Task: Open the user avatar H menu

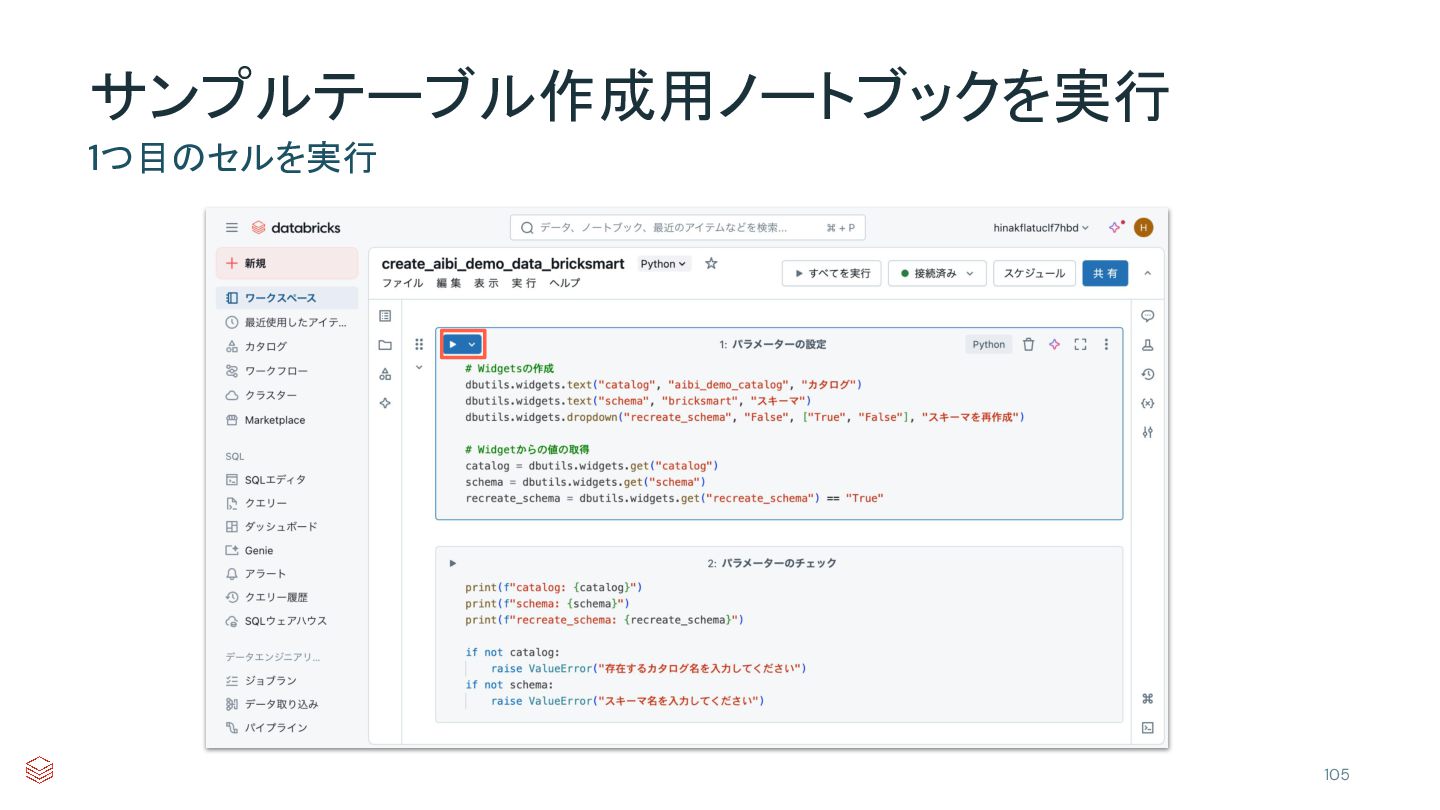Action: coord(1143,228)
